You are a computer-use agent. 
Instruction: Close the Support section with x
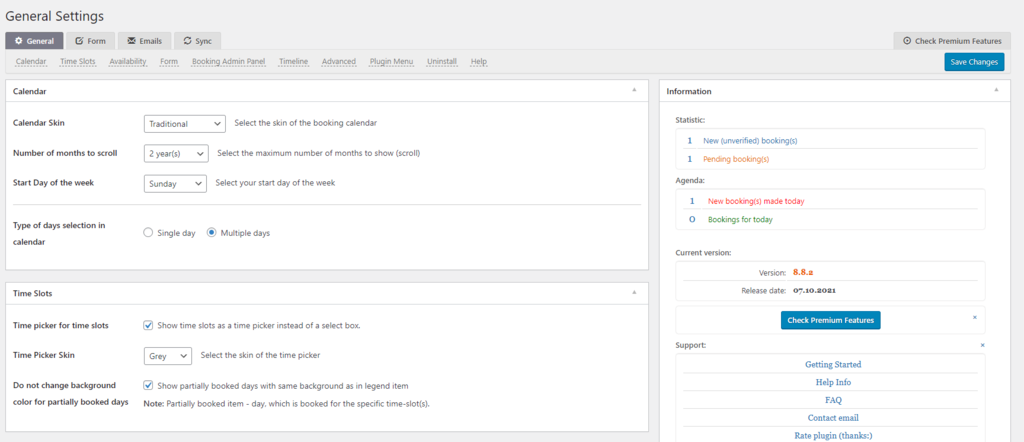pyautogui.click(x=982, y=345)
